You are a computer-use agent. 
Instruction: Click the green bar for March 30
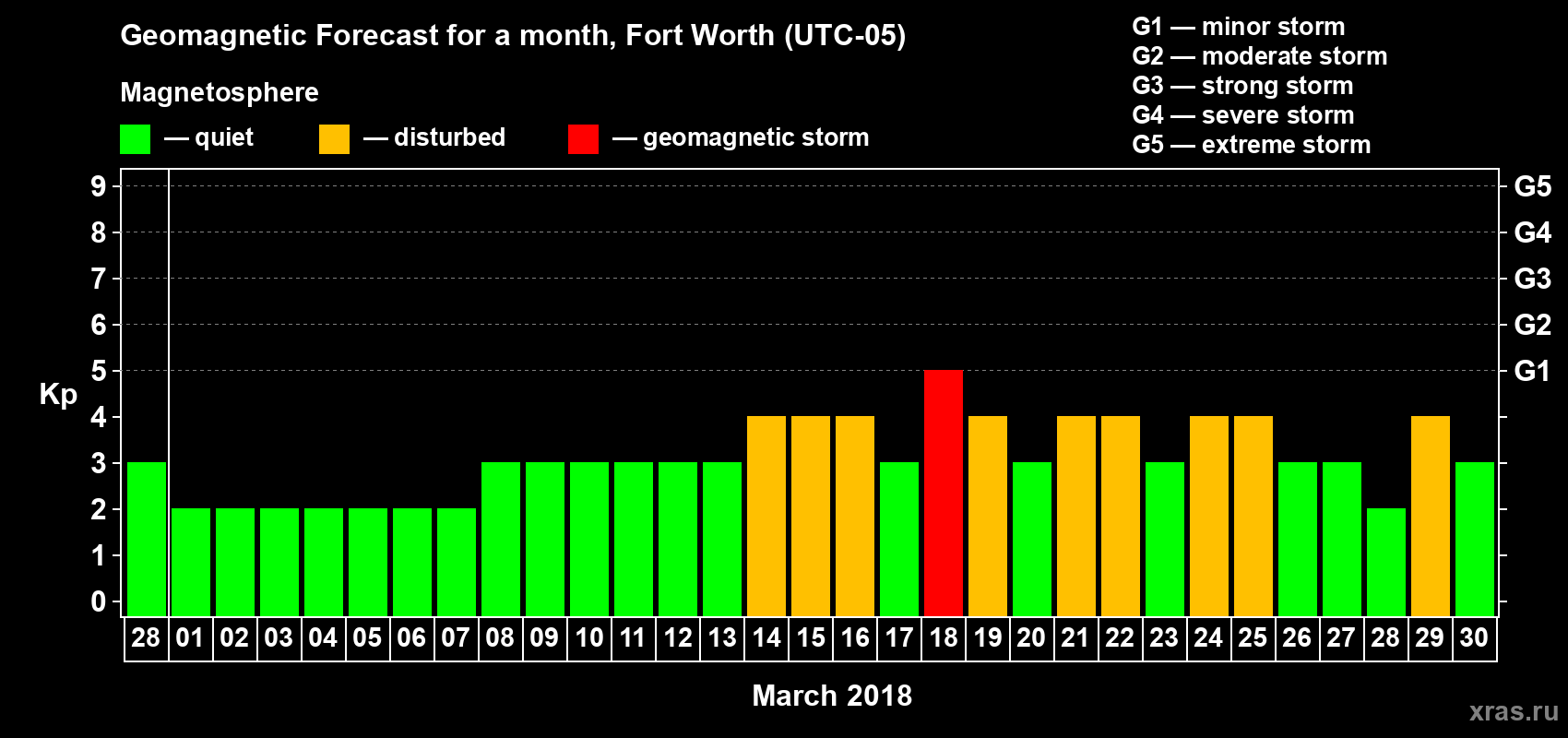click(1475, 539)
